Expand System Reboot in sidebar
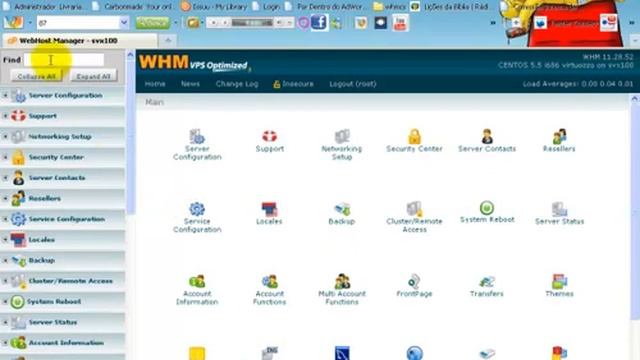This screenshot has height=360, width=640. coord(6,302)
